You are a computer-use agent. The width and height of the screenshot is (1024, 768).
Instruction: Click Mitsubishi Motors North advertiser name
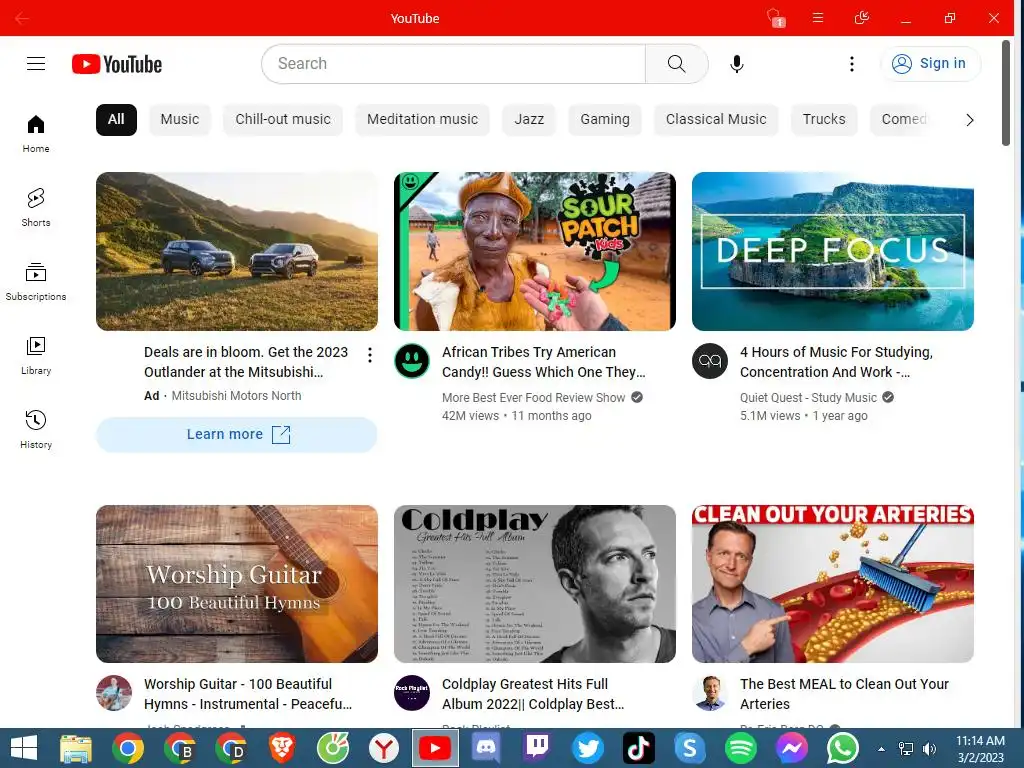pyautogui.click(x=236, y=396)
